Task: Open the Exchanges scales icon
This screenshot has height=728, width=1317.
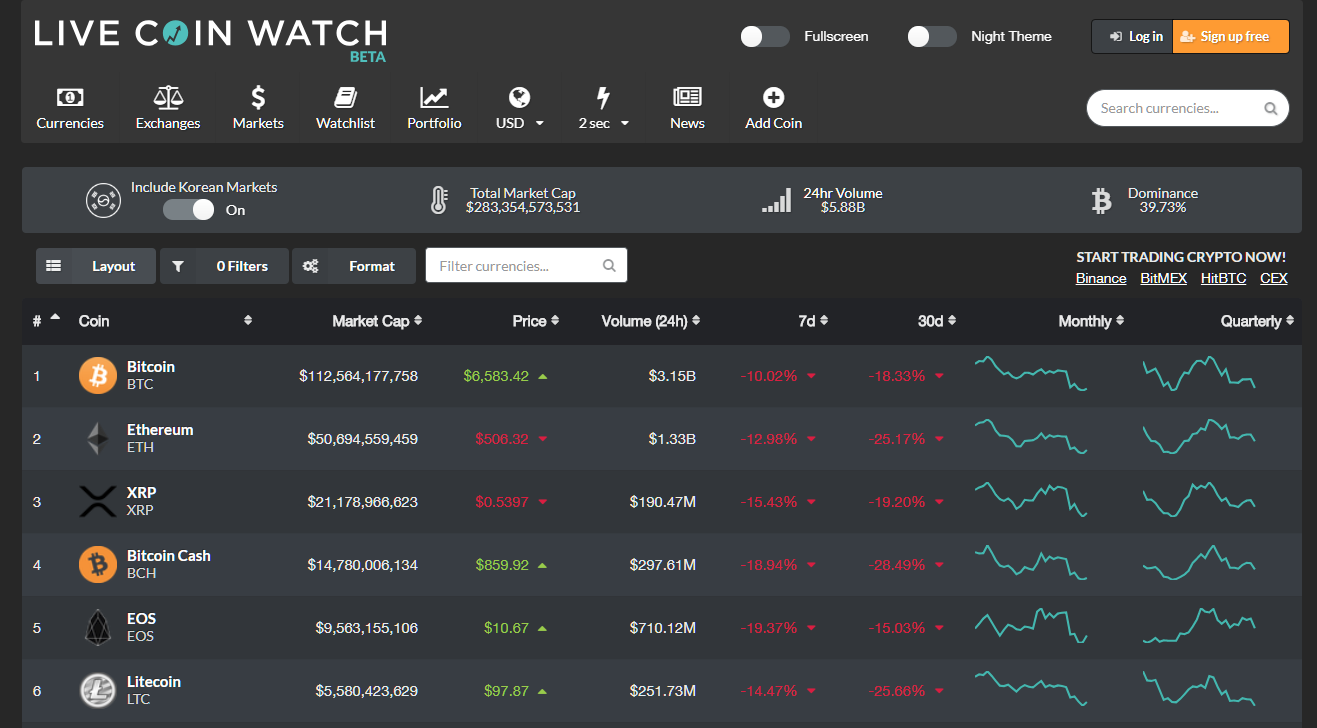Action: (x=168, y=97)
